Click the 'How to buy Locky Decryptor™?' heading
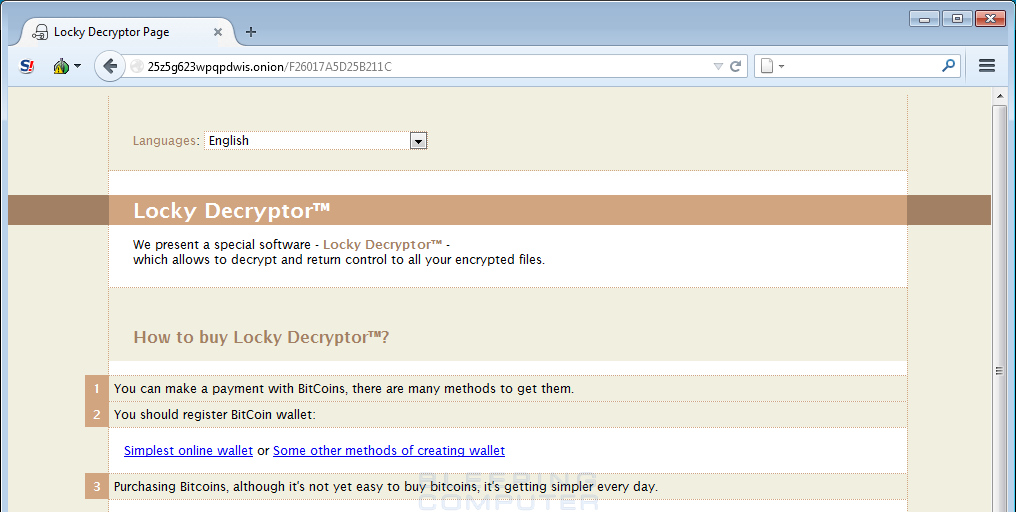Image resolution: width=1016 pixels, height=512 pixels. click(x=261, y=337)
